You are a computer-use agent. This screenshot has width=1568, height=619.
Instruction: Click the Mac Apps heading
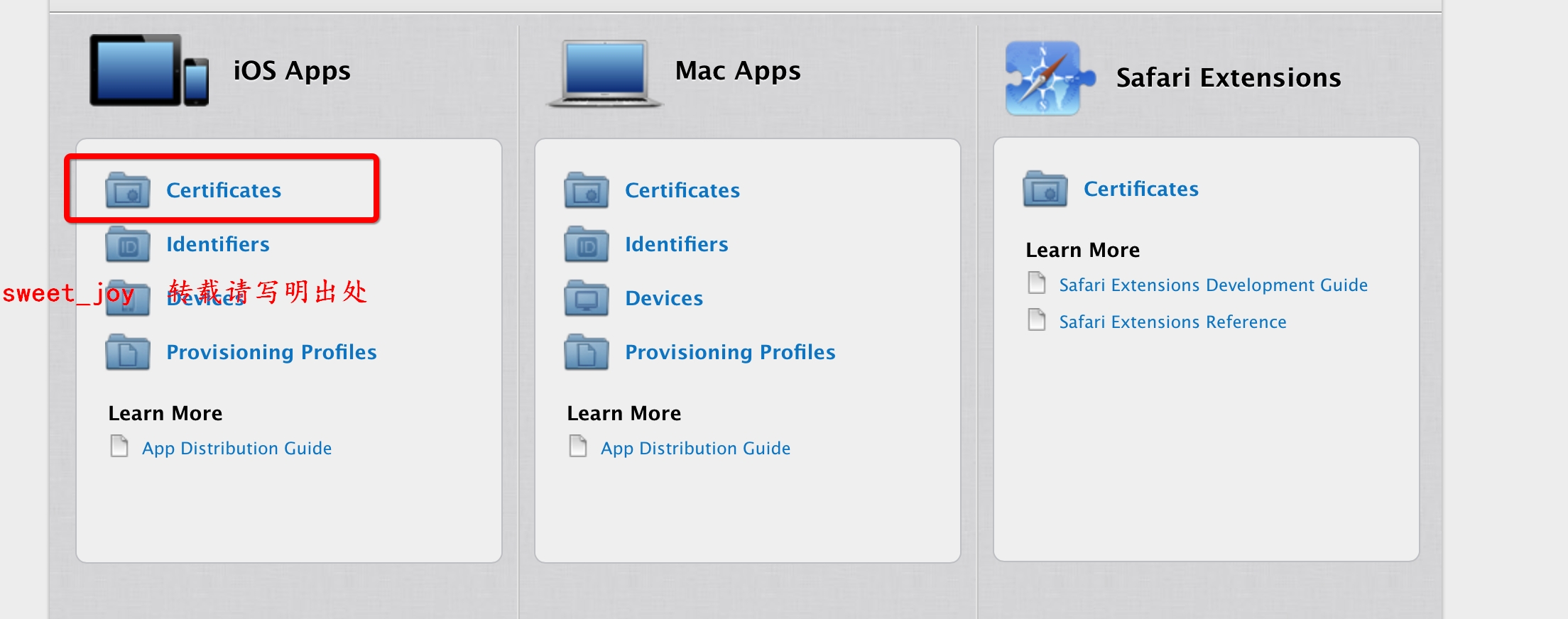[x=738, y=72]
